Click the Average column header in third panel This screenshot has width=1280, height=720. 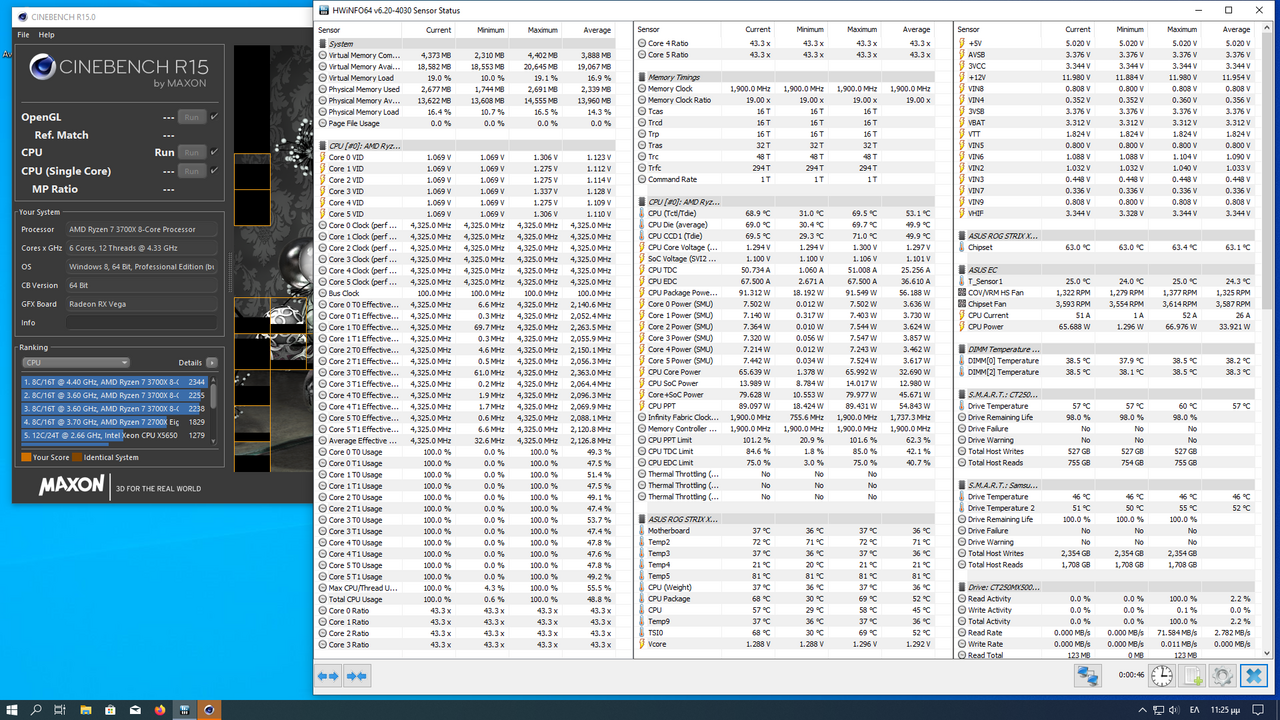[x=1229, y=30]
